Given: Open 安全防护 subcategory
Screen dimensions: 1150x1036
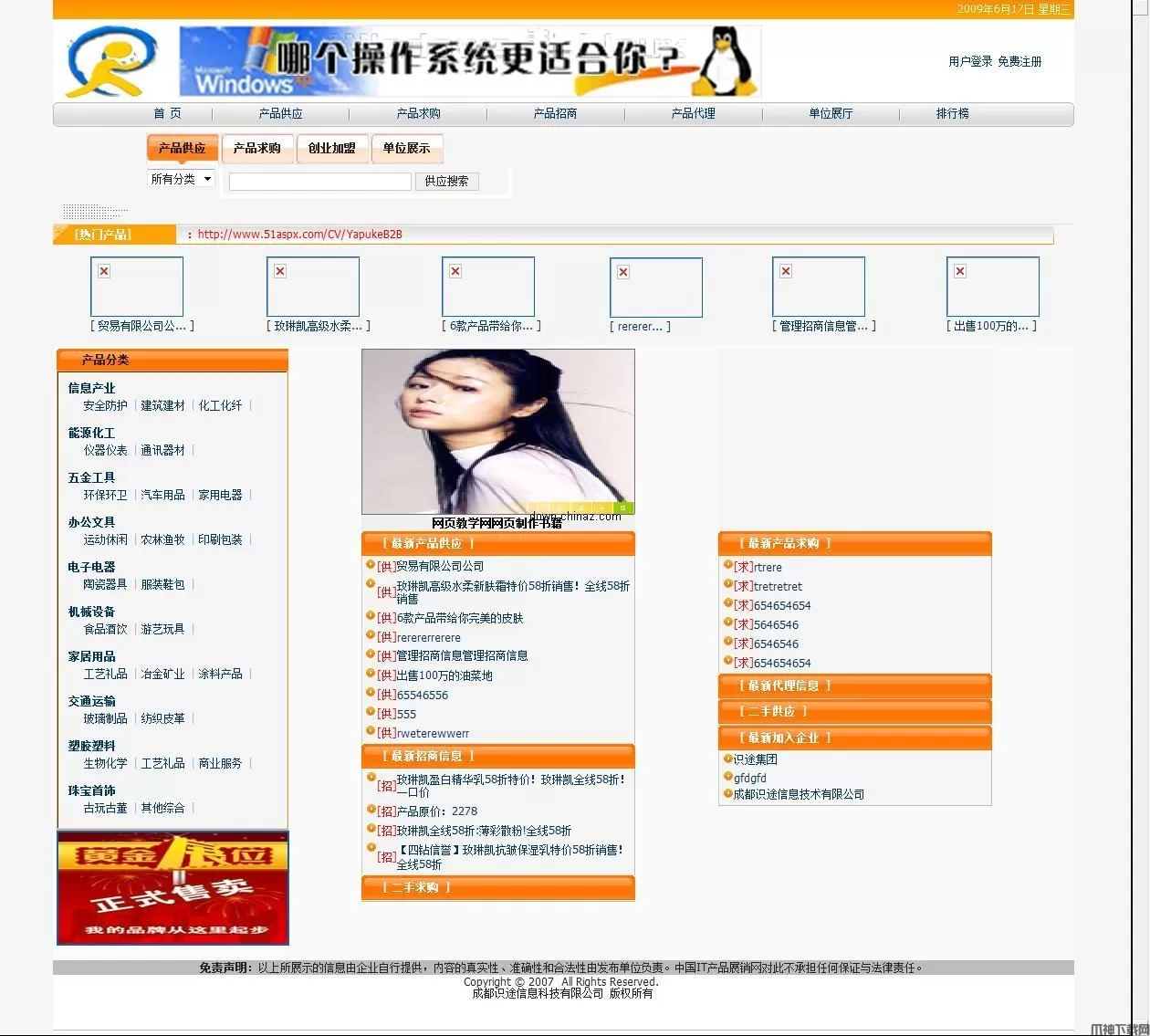Looking at the screenshot, I should pyautogui.click(x=105, y=405).
